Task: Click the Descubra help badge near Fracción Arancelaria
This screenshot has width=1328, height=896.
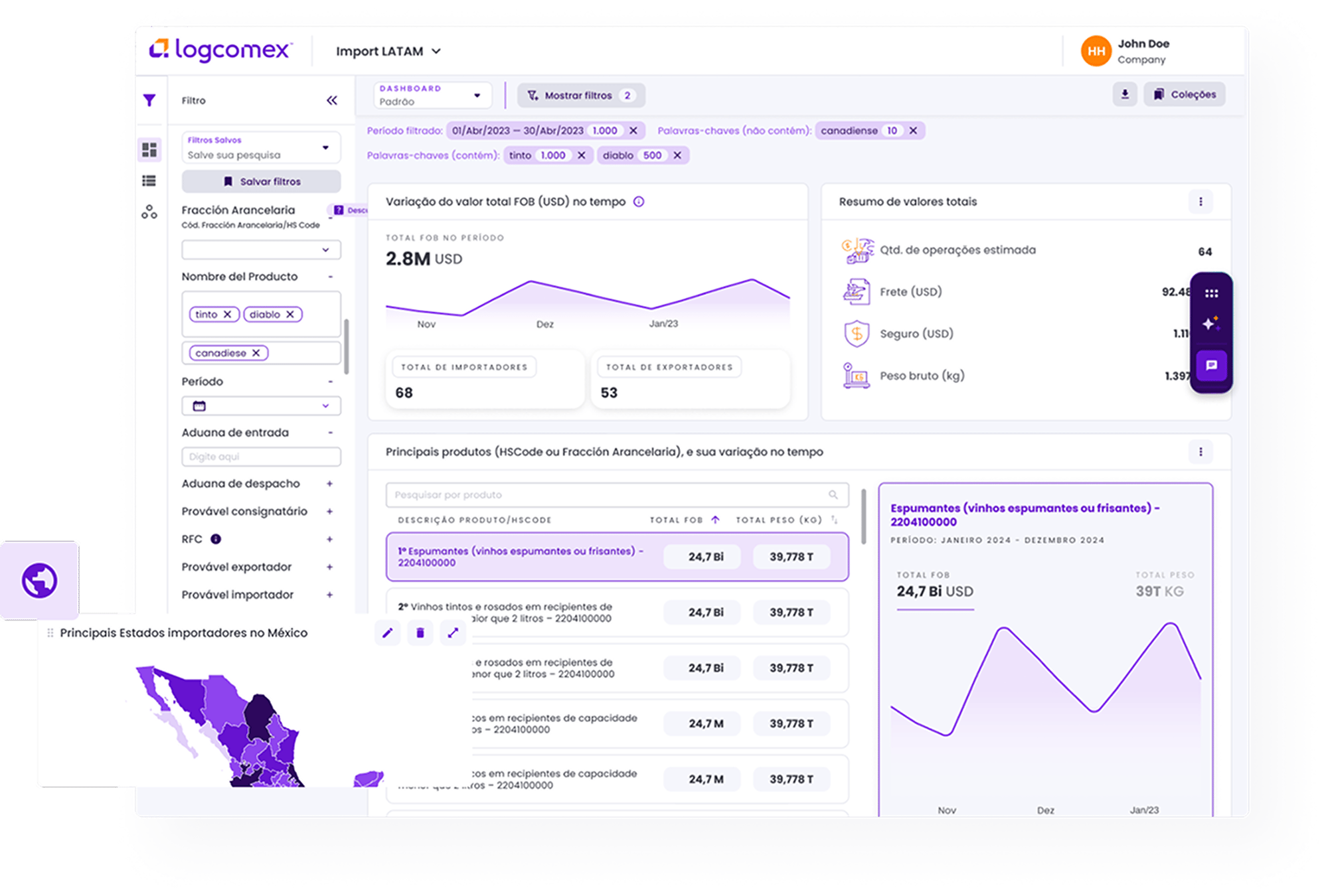Action: click(350, 210)
